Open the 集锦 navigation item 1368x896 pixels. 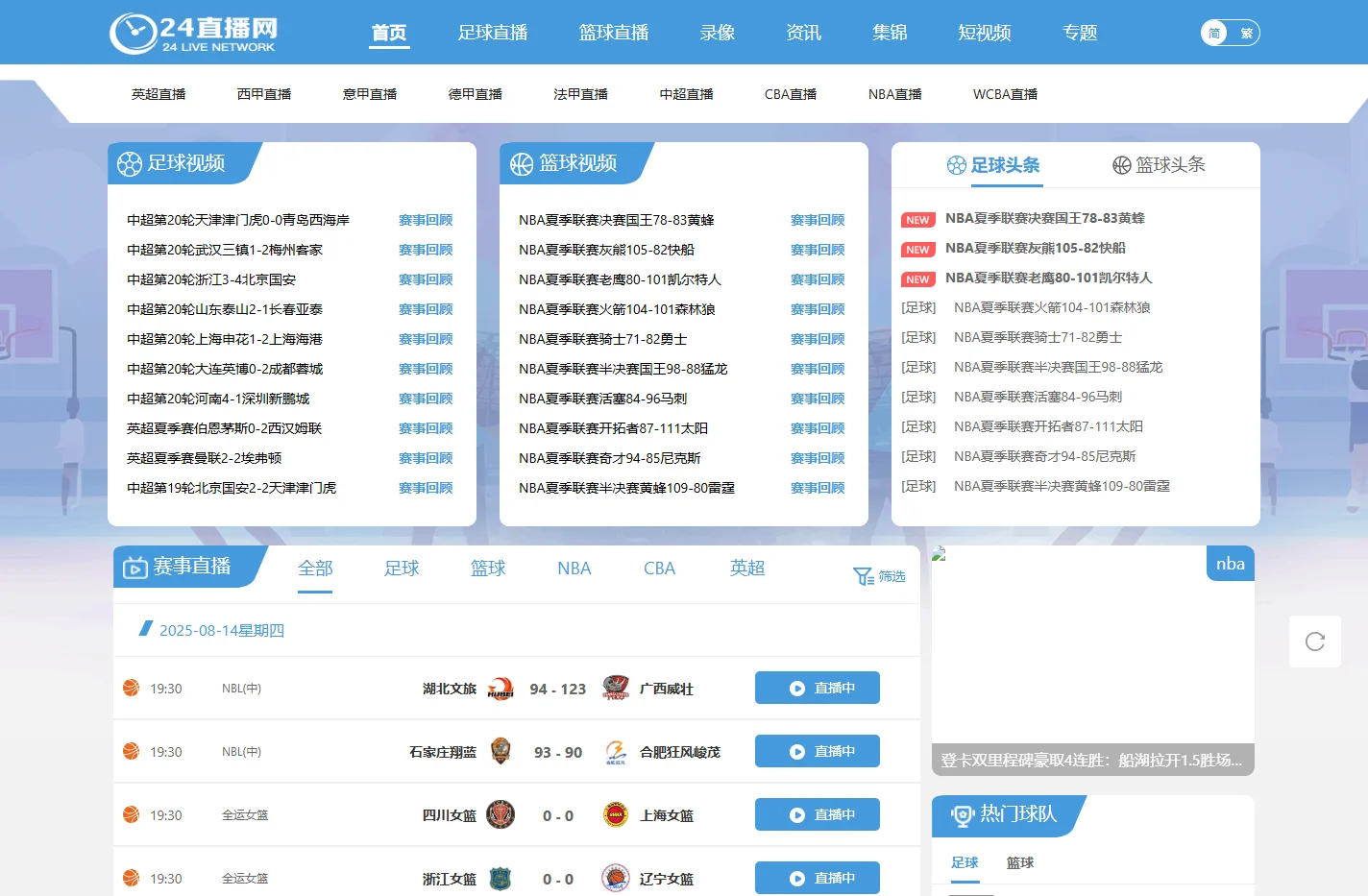click(890, 33)
